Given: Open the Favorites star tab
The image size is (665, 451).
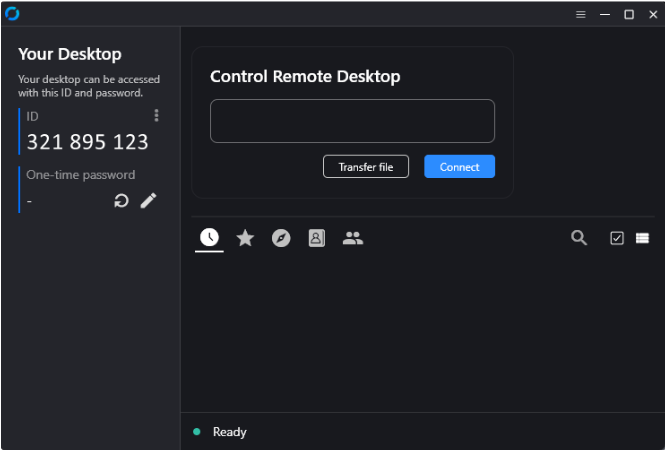Looking at the screenshot, I should point(245,238).
